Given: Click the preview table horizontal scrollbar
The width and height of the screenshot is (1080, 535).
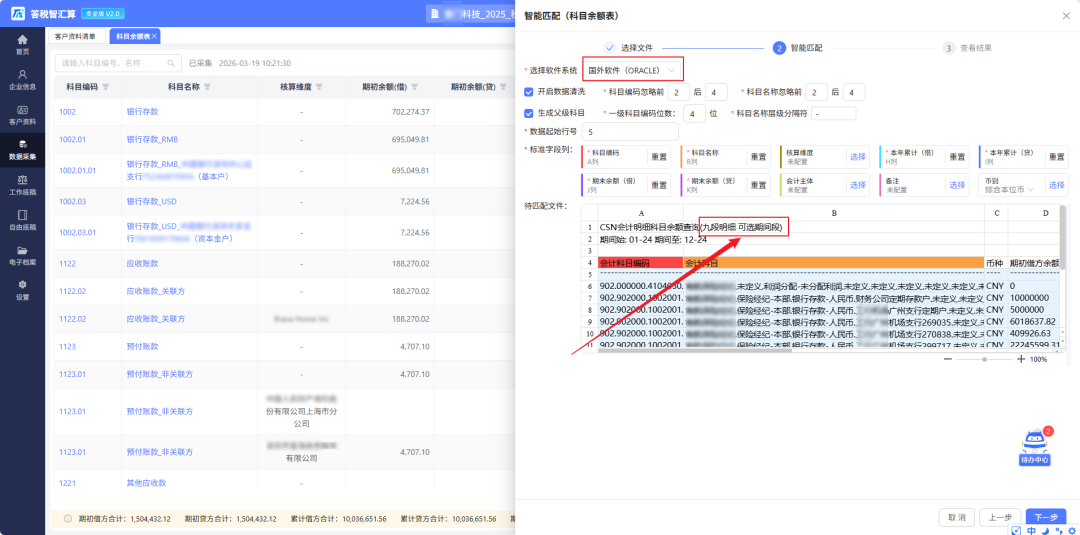Looking at the screenshot, I should [x=694, y=350].
